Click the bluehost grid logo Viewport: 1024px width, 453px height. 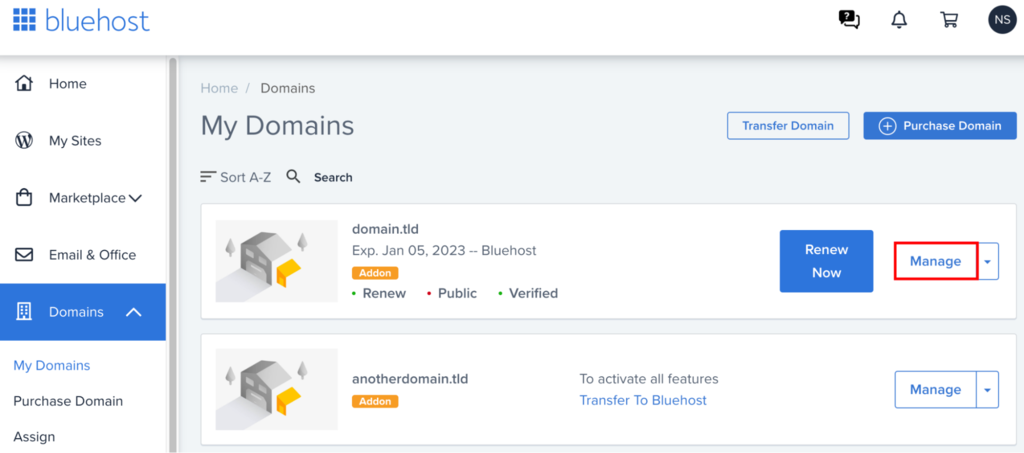[25, 20]
